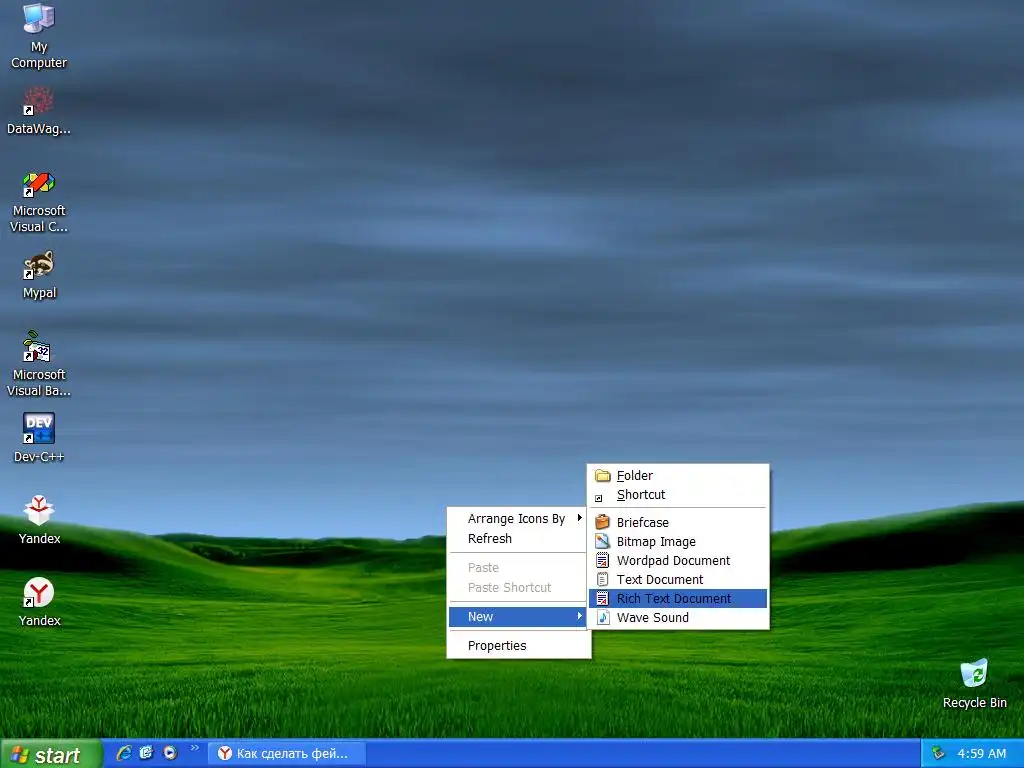Choose Text Document in the New submenu
Image resolution: width=1024 pixels, height=768 pixels.
coord(678,579)
